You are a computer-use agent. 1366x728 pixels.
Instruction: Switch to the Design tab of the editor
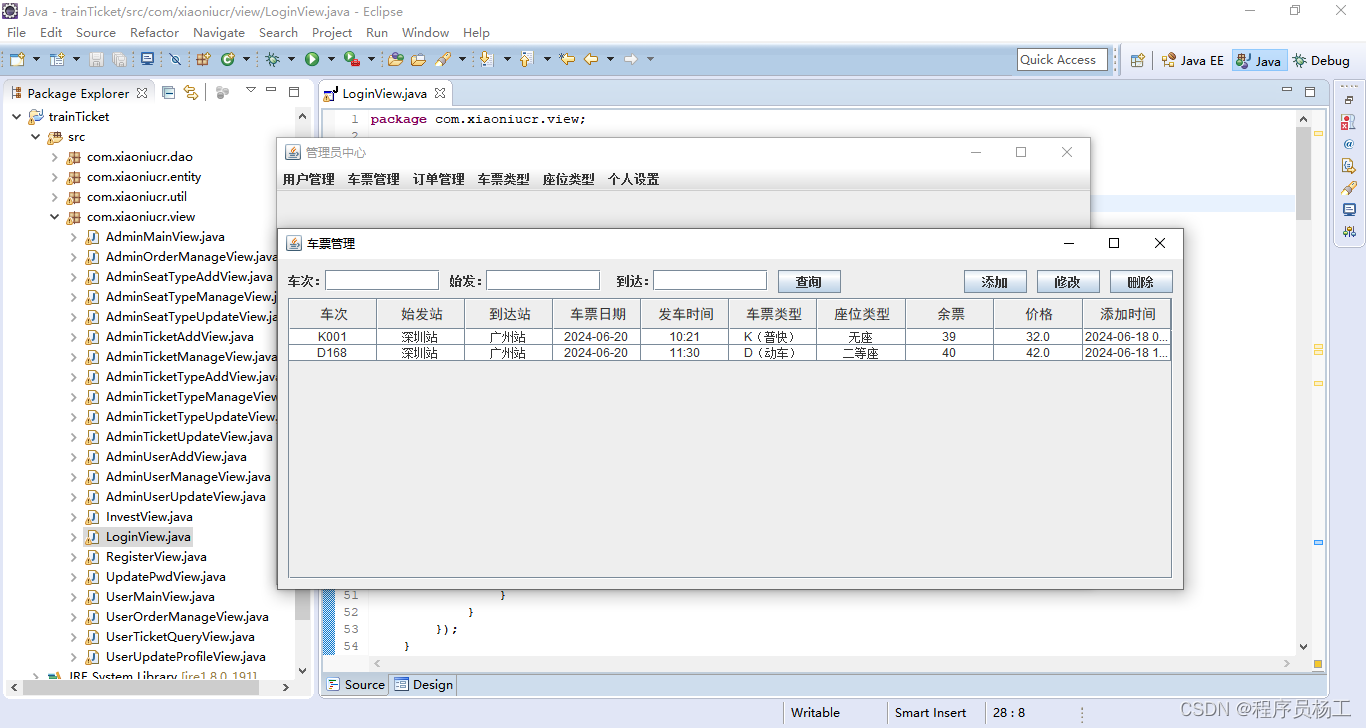424,684
